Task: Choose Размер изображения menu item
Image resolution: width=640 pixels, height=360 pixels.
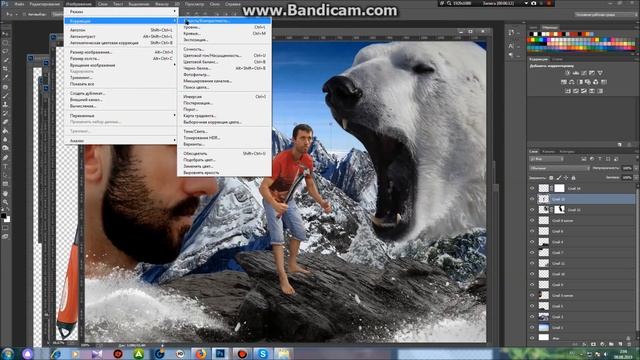Action: (121, 52)
